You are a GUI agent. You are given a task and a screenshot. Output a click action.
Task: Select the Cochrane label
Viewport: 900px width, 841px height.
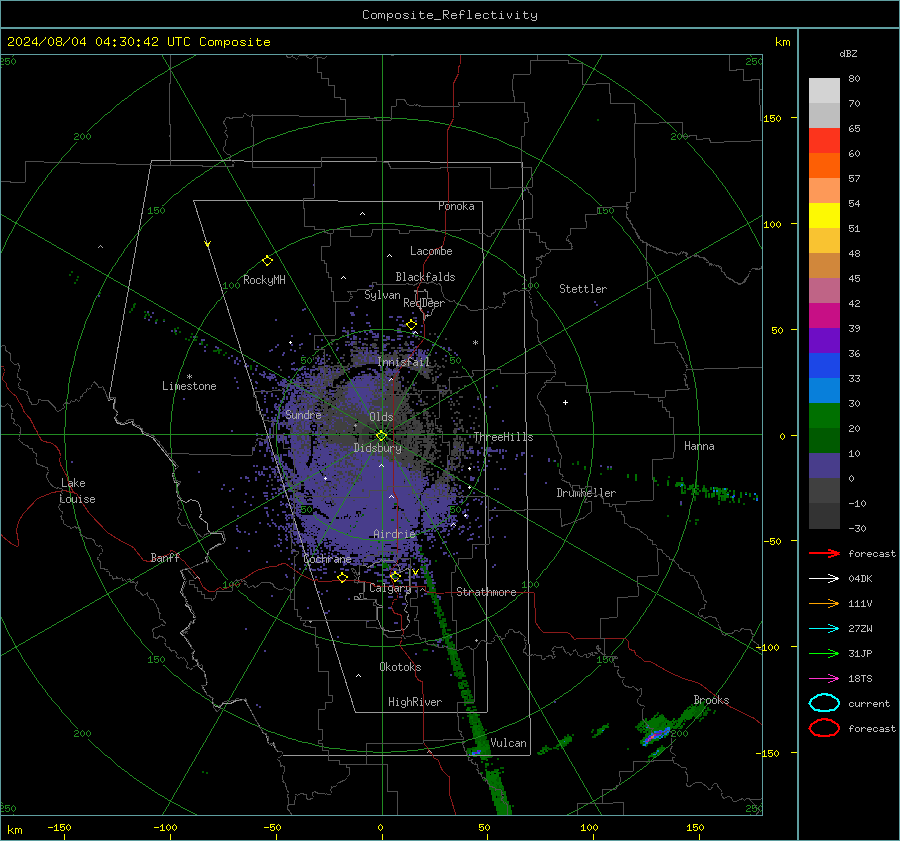coord(327,559)
